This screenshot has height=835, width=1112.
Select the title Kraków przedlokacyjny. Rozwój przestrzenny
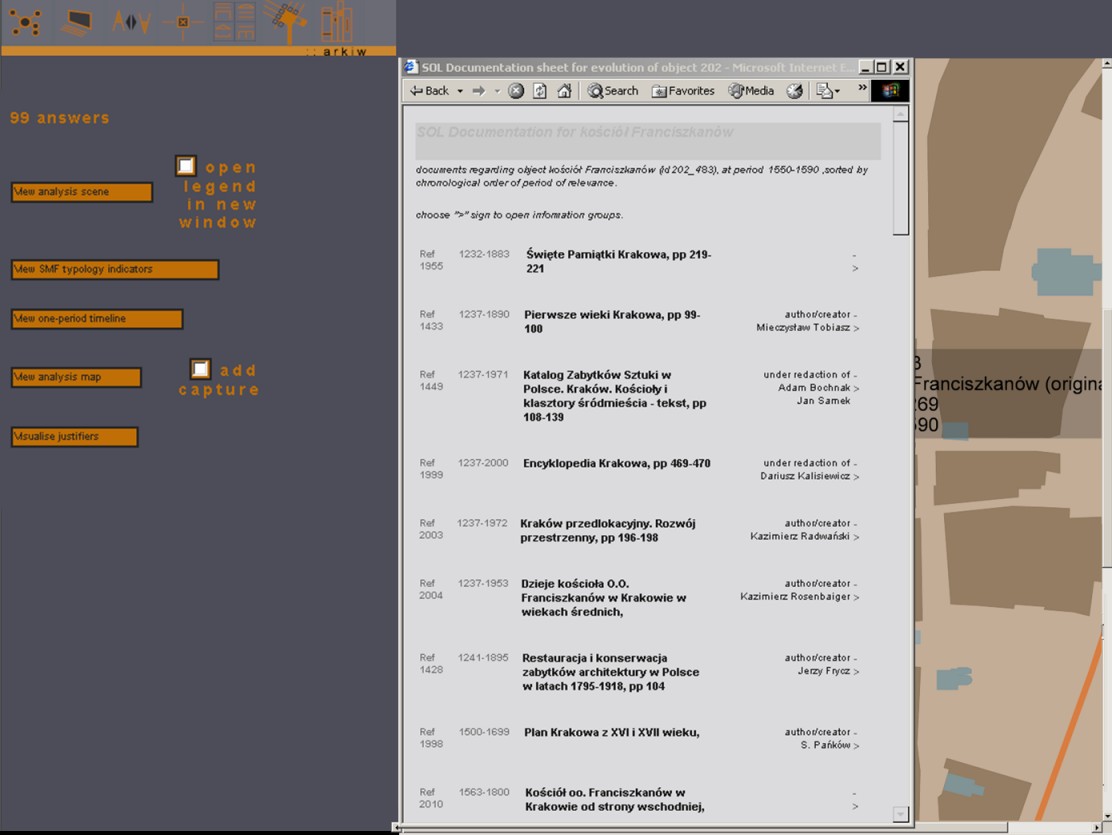coord(608,530)
